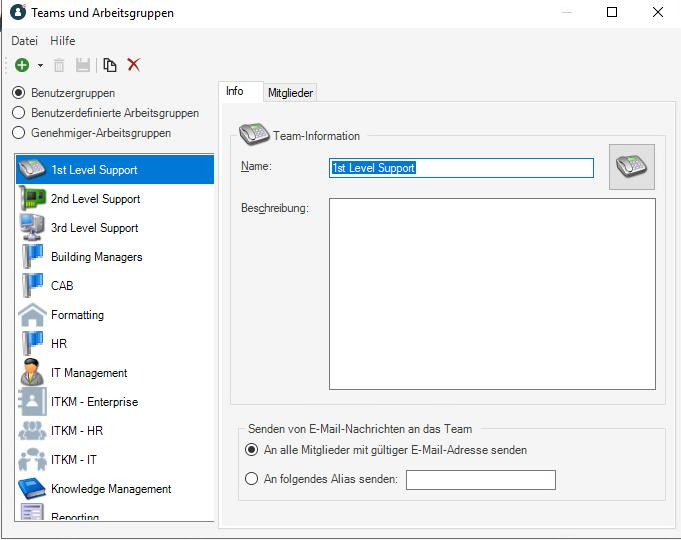This screenshot has height=540, width=681.
Task: Select Genehmiger-Arbeitsgruppen radio button
Action: (19, 133)
